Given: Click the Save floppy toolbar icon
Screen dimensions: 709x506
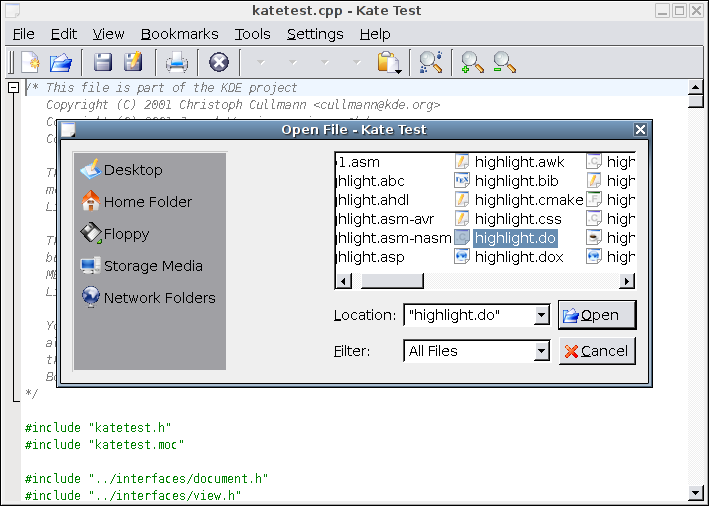Looking at the screenshot, I should 103,62.
